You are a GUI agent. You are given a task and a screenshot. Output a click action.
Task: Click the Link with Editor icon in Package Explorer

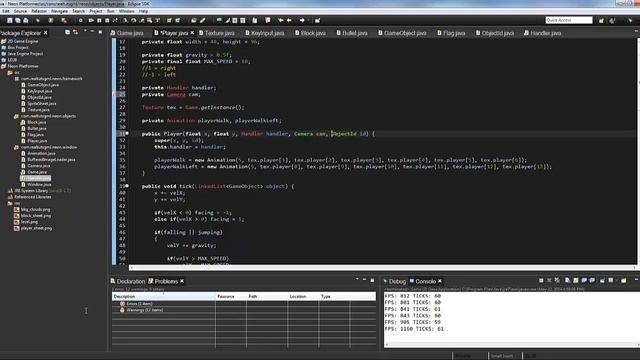tap(76, 32)
